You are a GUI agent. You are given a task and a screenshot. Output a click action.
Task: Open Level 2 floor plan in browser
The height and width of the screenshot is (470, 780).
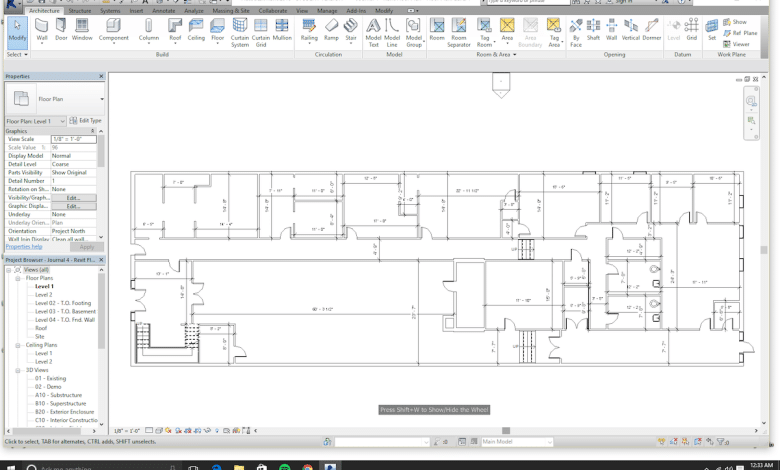(x=43, y=295)
